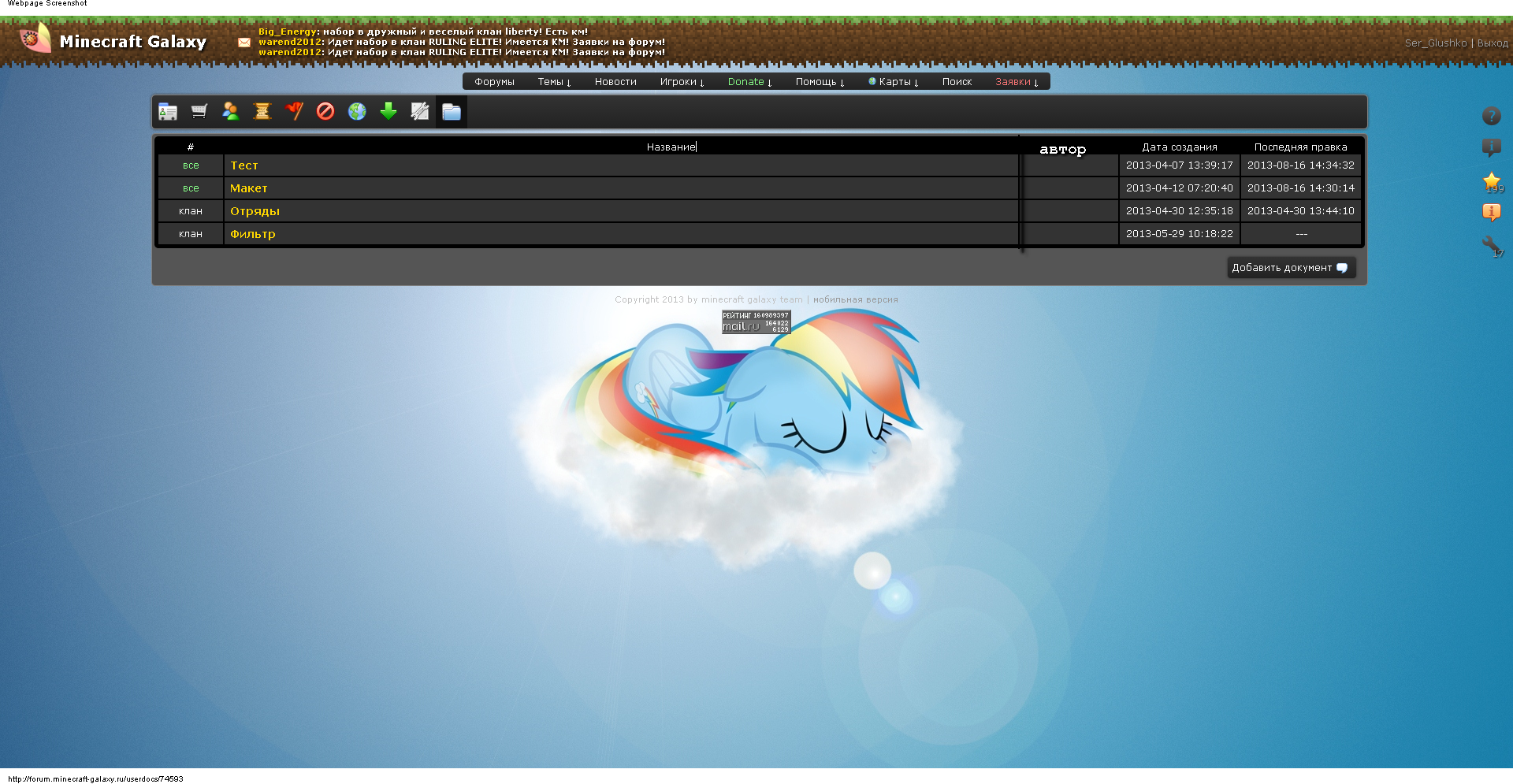Click the gold star with 199
Image resolution: width=1513 pixels, height=784 pixels.
1493,182
